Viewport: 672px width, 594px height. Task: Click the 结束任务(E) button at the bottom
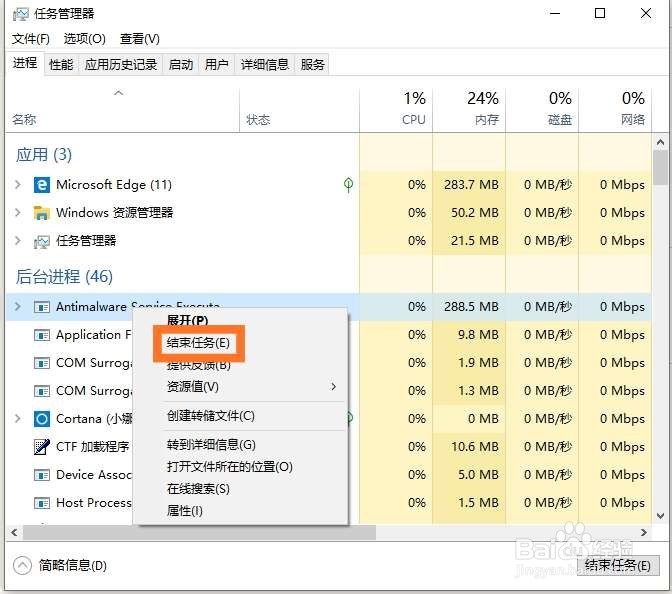[618, 566]
